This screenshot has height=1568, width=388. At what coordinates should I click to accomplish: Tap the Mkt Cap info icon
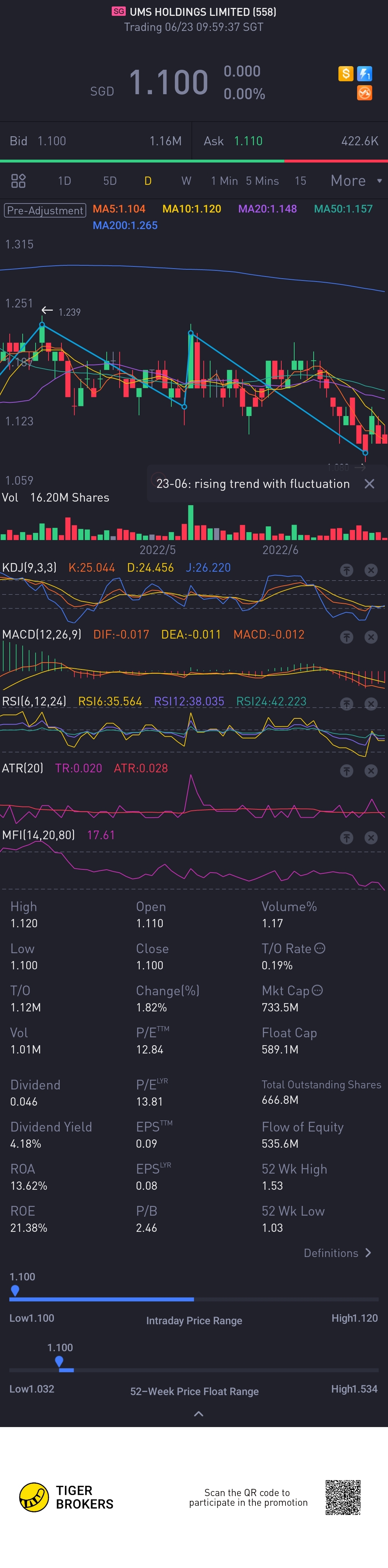click(x=317, y=990)
